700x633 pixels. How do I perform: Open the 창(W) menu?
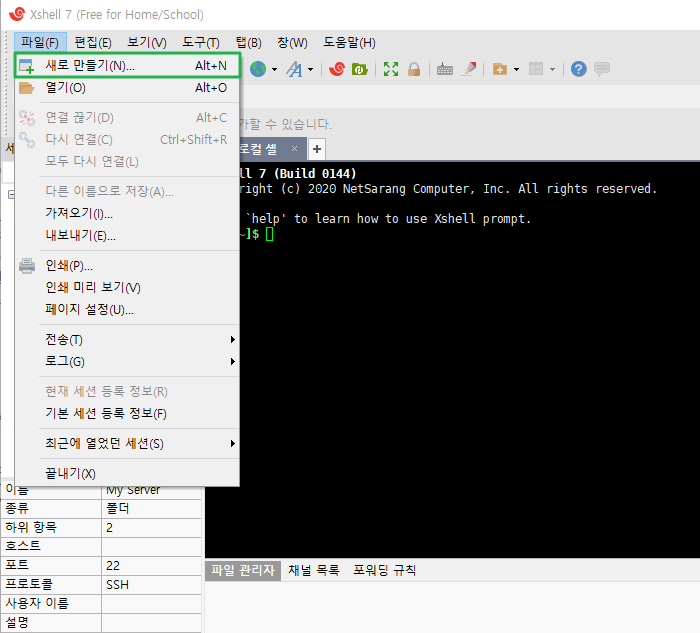[292, 43]
